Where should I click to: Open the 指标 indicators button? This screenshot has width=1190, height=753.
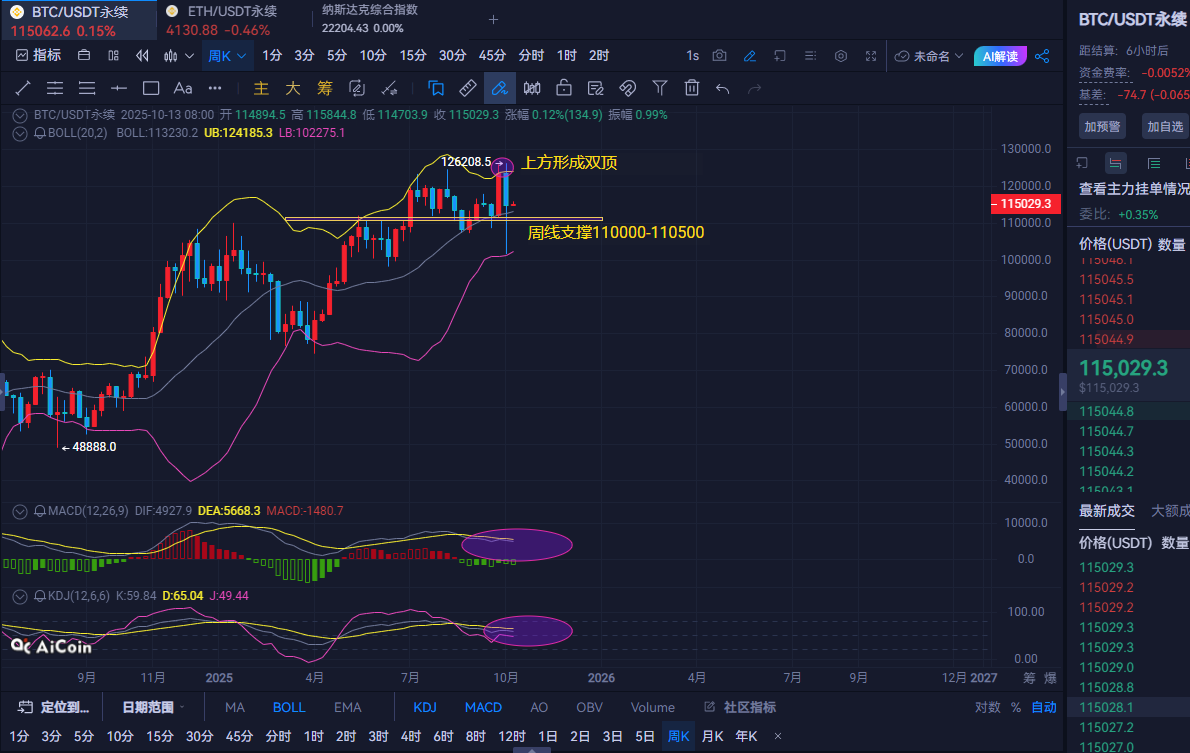38,55
